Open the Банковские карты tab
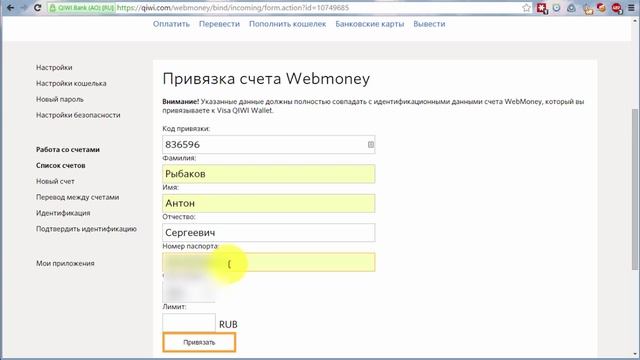This screenshot has width=640, height=360. [x=369, y=24]
